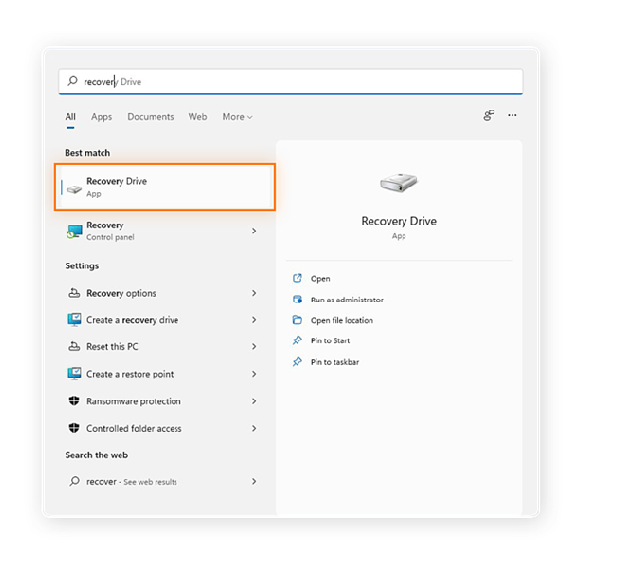
Task: Choose Run as administrator
Action: coord(347,300)
